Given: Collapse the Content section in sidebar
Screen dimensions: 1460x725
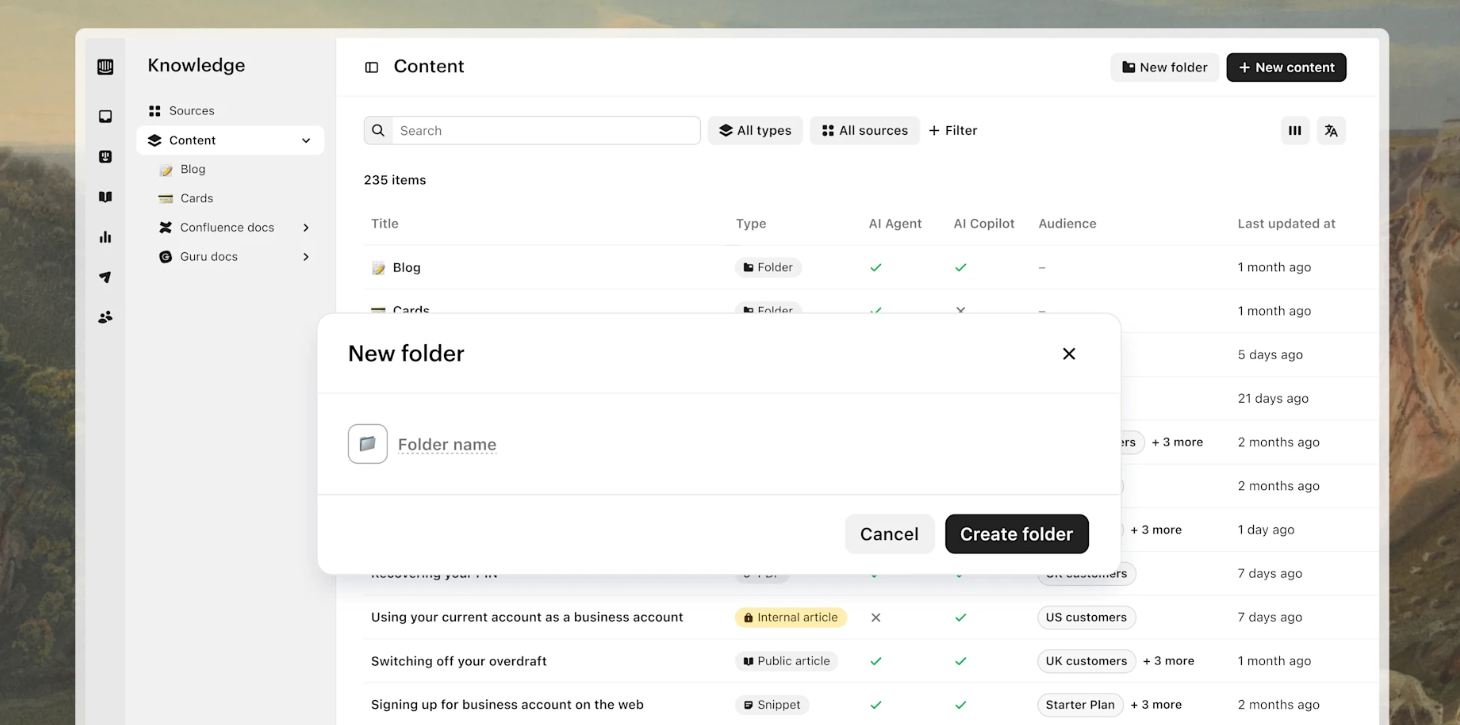Looking at the screenshot, I should [306, 141].
